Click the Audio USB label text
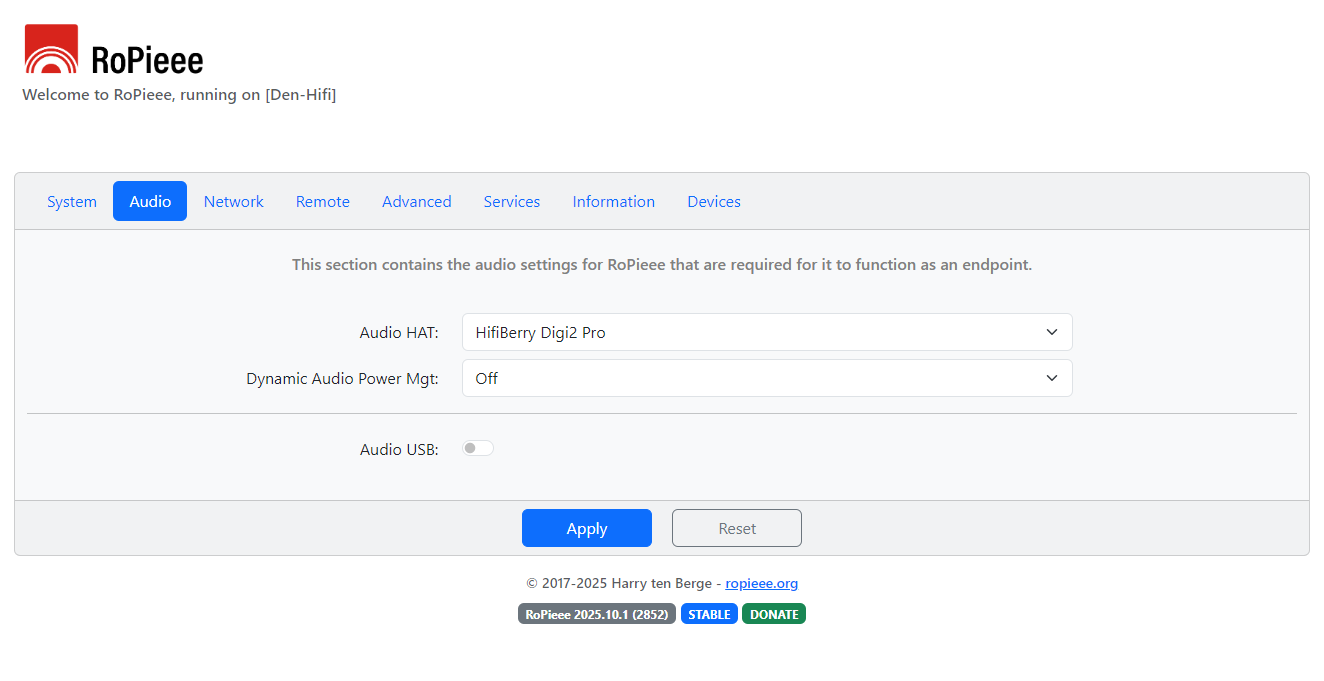Image resolution: width=1324 pixels, height=681 pixels. [x=399, y=450]
